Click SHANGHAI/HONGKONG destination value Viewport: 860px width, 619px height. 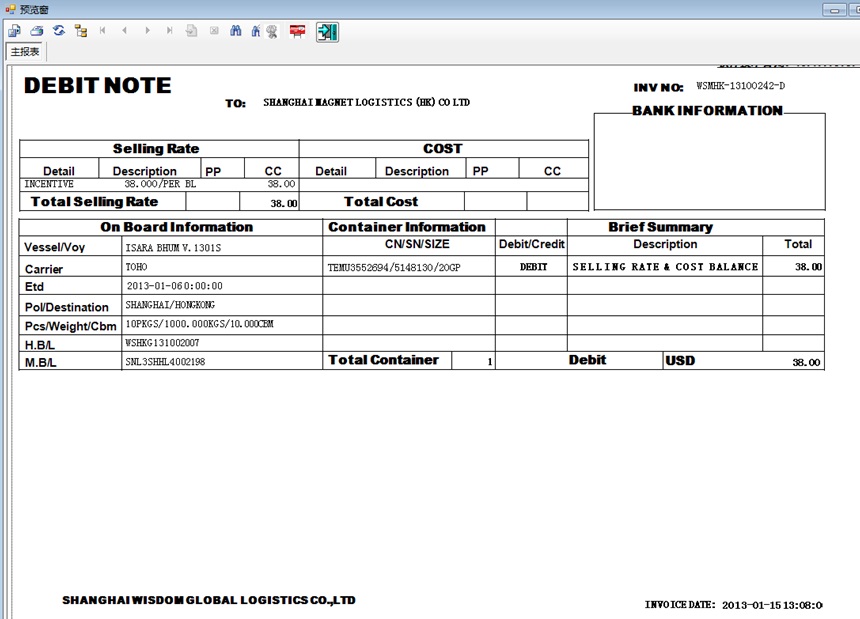[170, 305]
